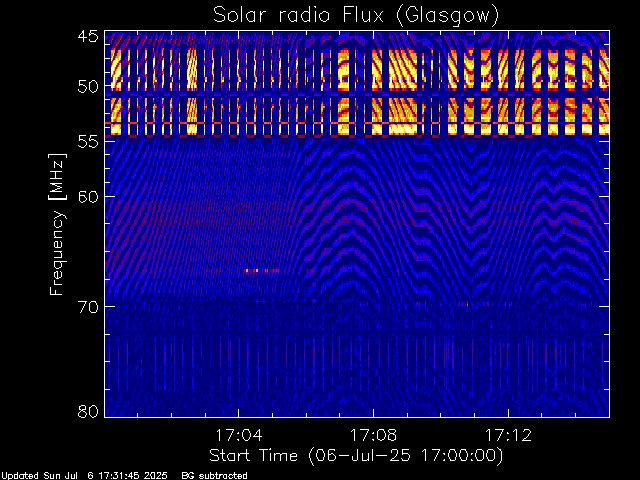Screen dimensions: 640x480
Task: Select the 60 frequency axis label
Action: [88, 197]
